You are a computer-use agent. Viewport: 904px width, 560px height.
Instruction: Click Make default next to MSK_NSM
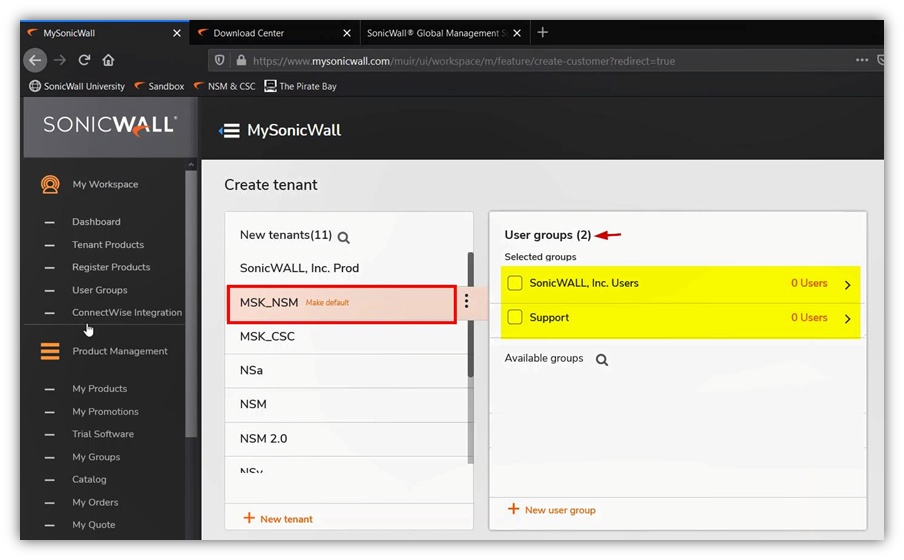327,303
